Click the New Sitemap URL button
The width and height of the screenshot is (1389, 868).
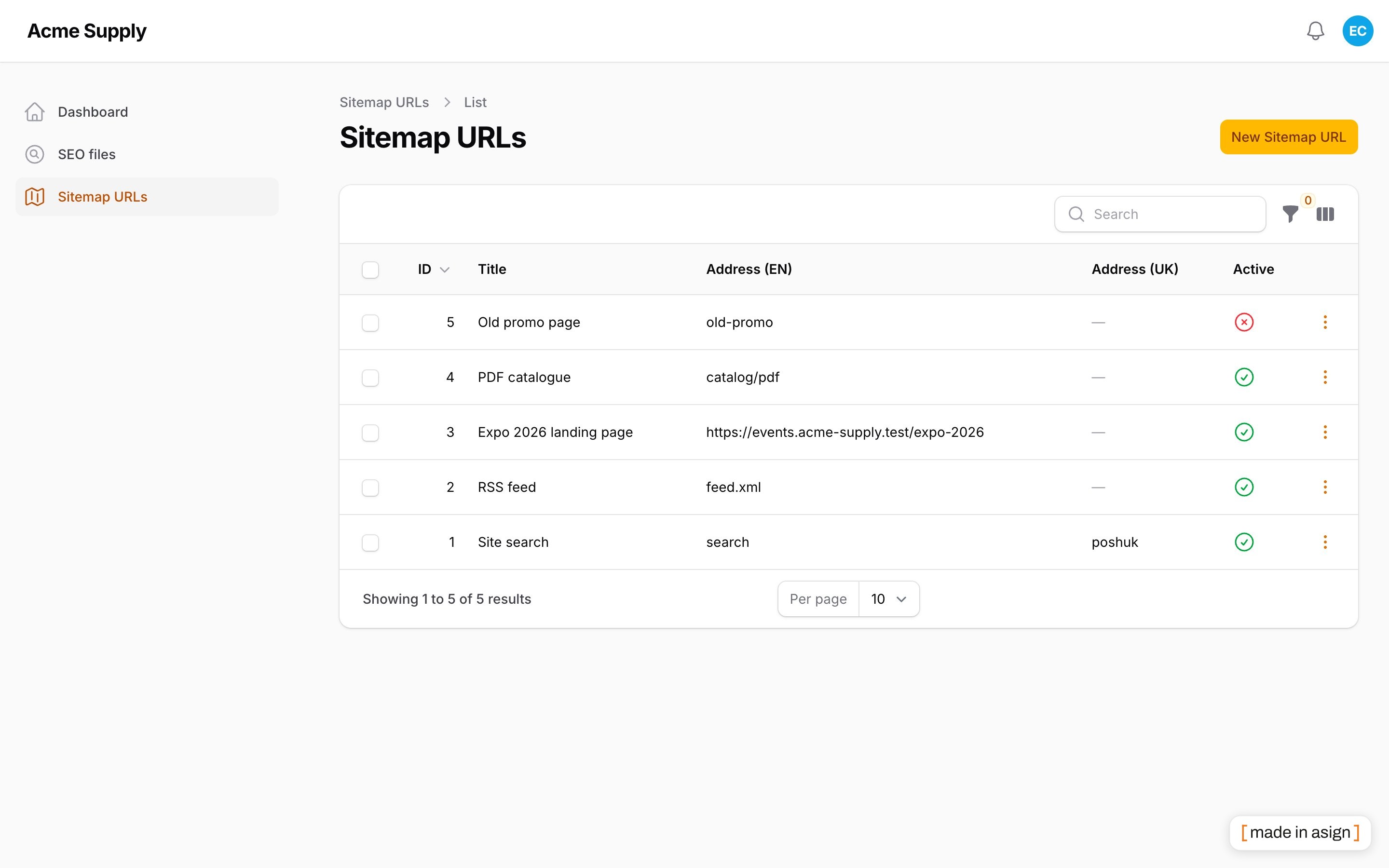pyautogui.click(x=1289, y=137)
